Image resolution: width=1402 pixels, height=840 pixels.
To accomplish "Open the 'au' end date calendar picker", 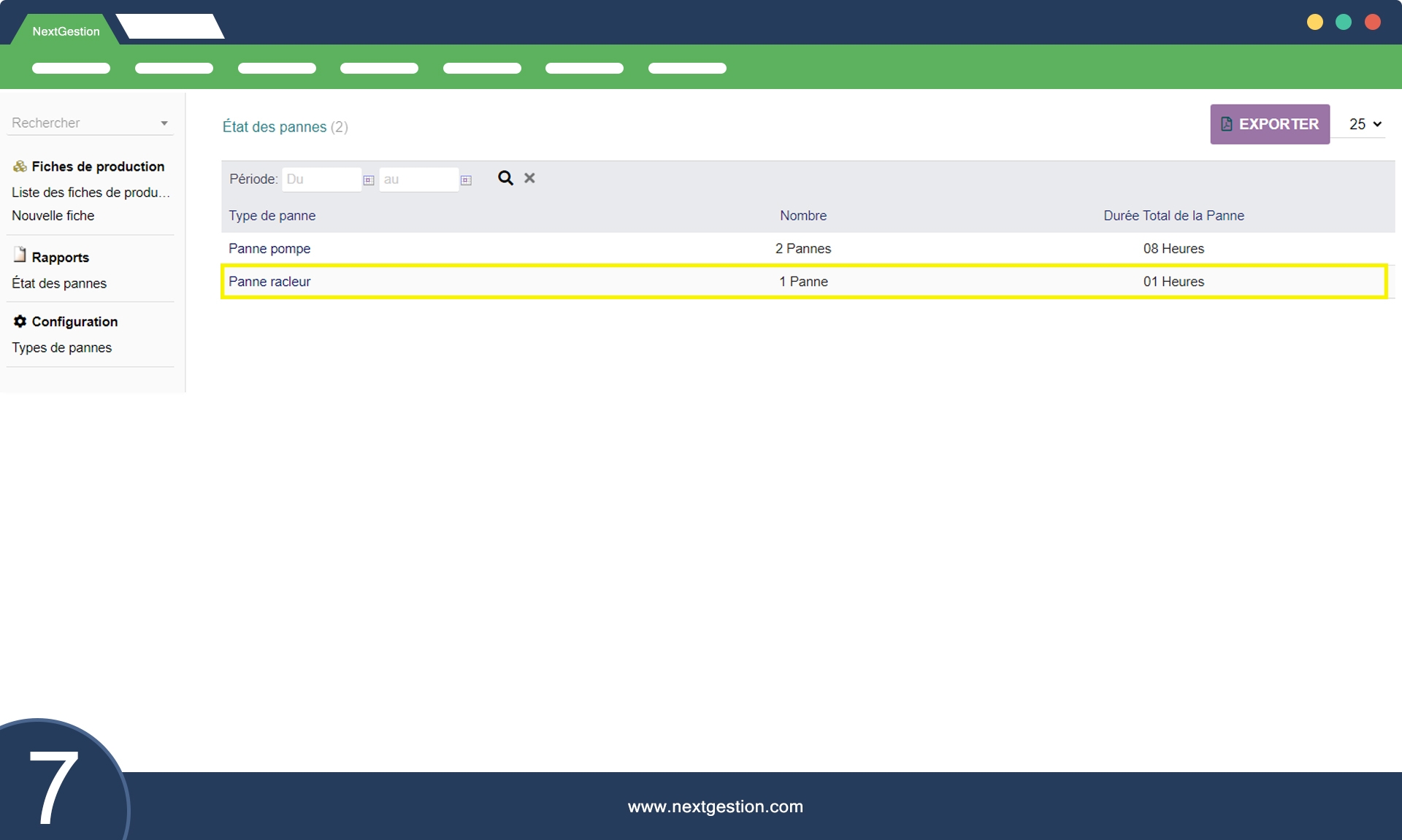I will pyautogui.click(x=466, y=180).
